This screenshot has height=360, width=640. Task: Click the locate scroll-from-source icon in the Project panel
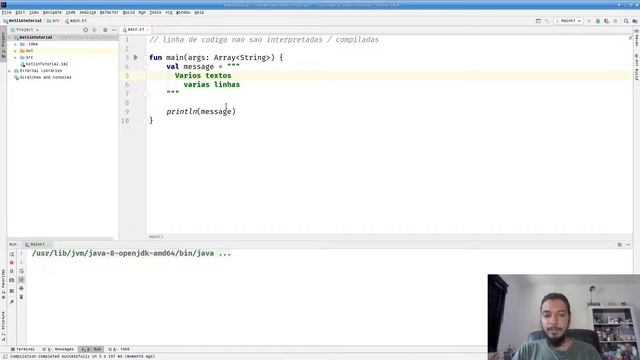pyautogui.click(x=85, y=30)
